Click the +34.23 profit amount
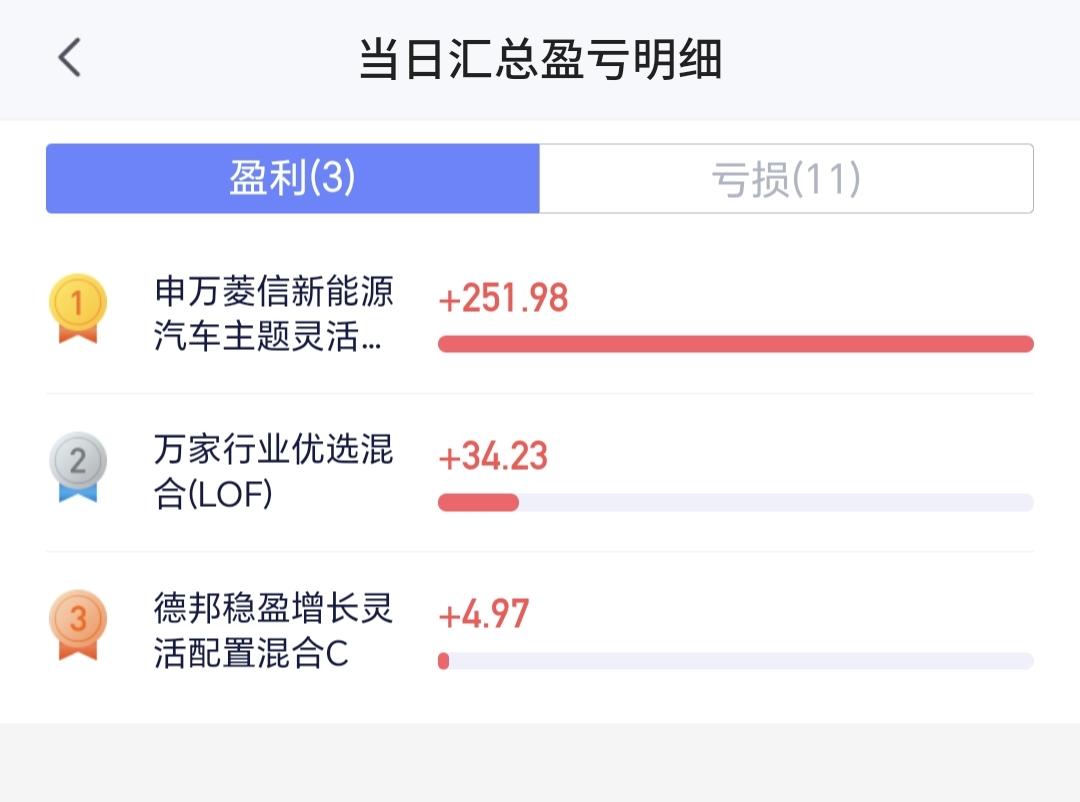Image resolution: width=1080 pixels, height=802 pixels. point(493,456)
